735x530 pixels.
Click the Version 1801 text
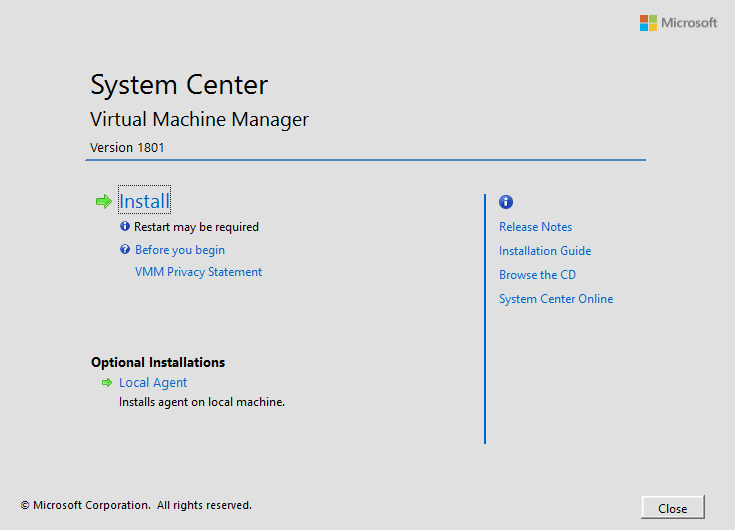pos(127,148)
